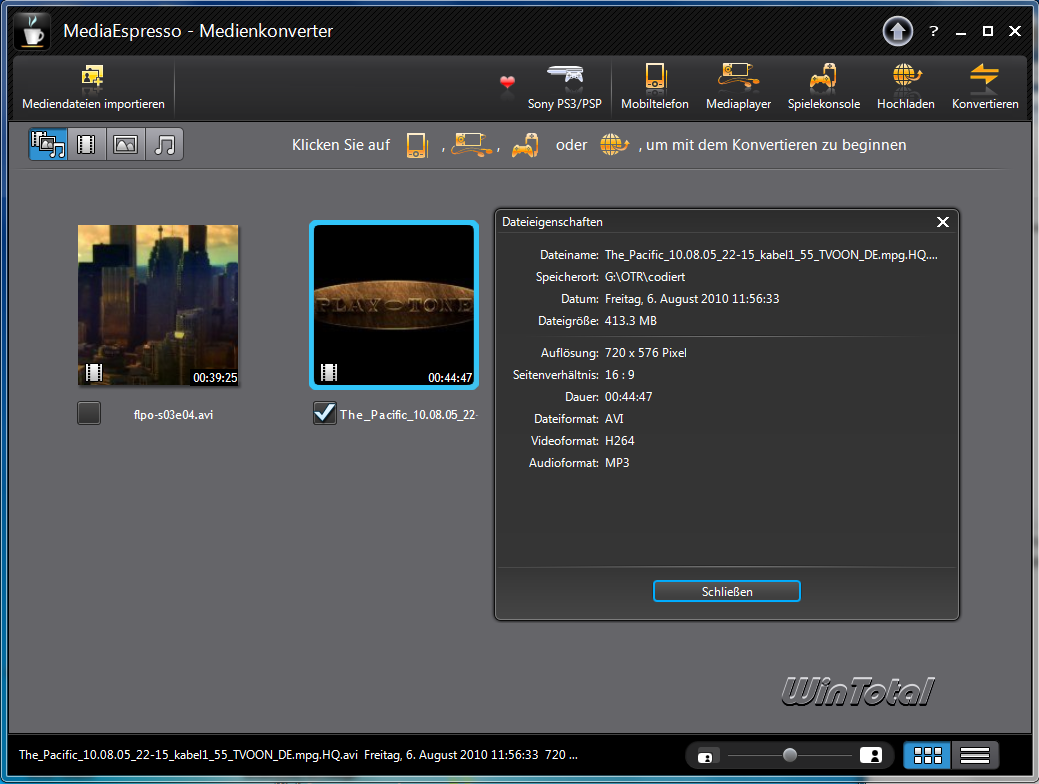Click the update arrow icon in title bar
Image resolution: width=1039 pixels, height=784 pixels.
(897, 31)
